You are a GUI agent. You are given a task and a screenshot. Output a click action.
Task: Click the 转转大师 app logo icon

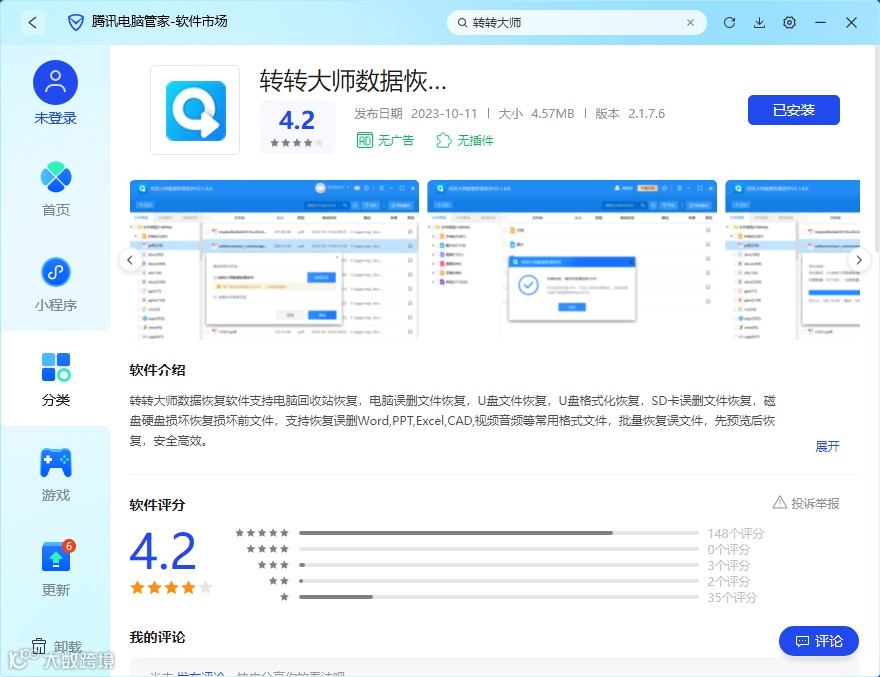[x=195, y=110]
